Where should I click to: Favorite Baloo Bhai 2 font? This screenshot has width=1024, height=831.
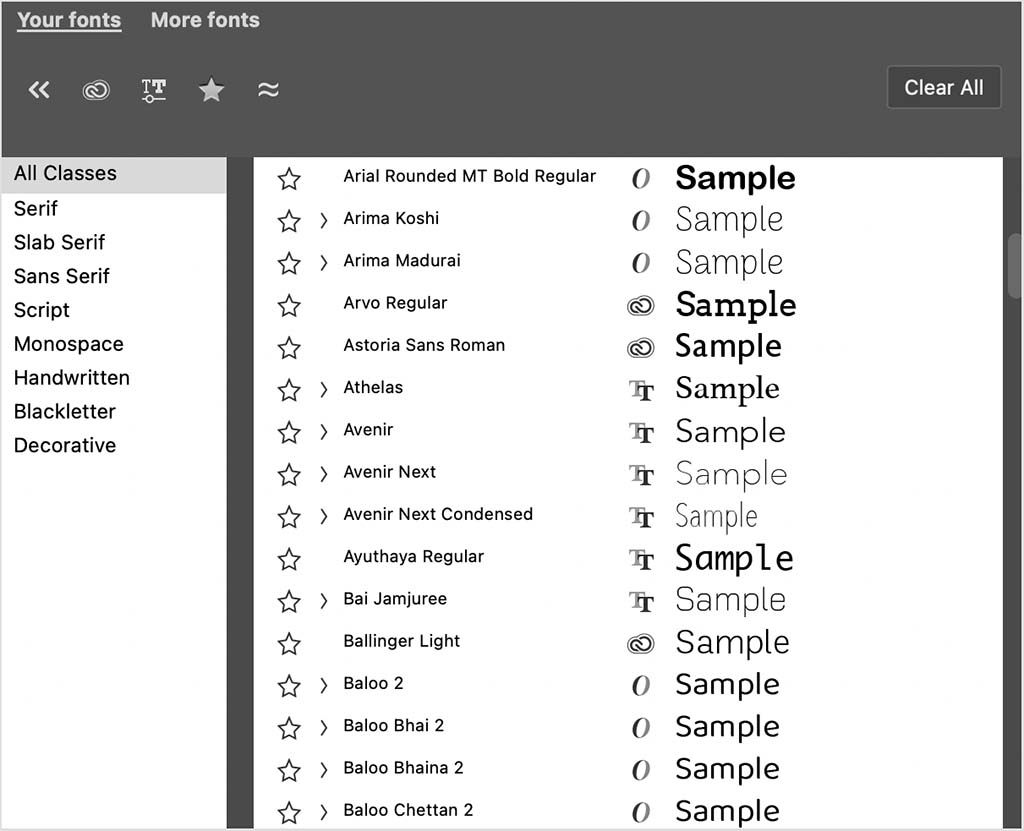pyautogui.click(x=289, y=728)
